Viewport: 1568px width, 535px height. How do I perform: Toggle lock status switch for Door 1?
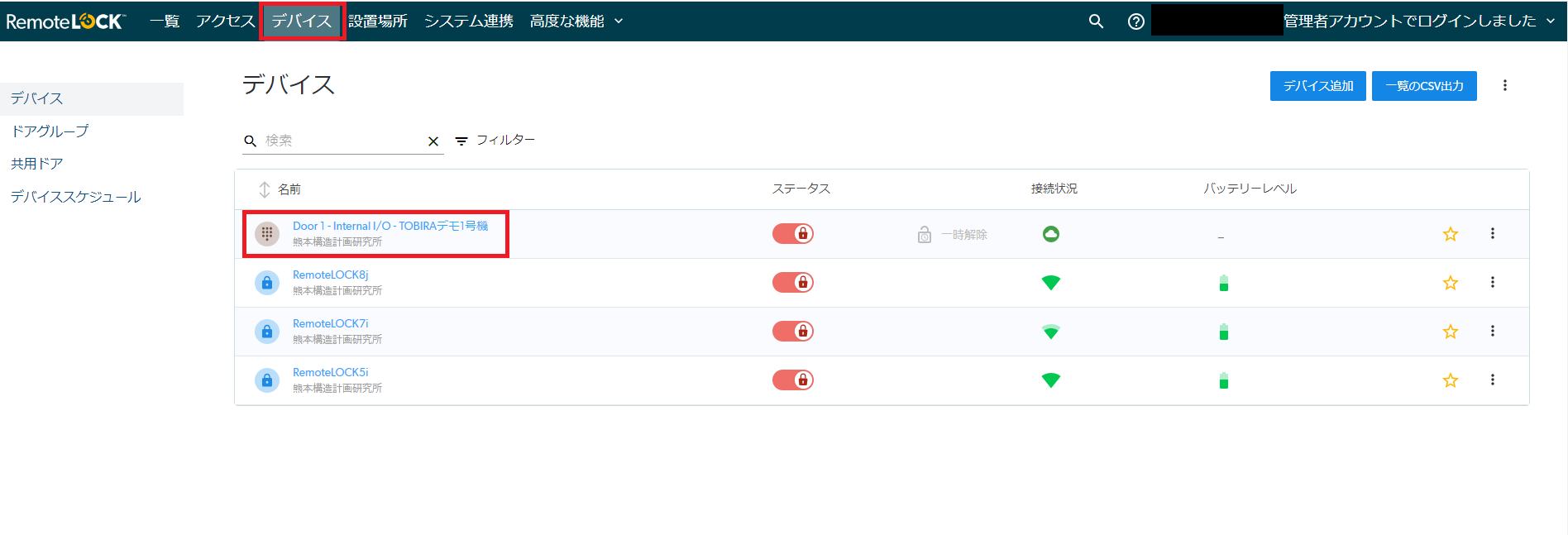(x=793, y=233)
